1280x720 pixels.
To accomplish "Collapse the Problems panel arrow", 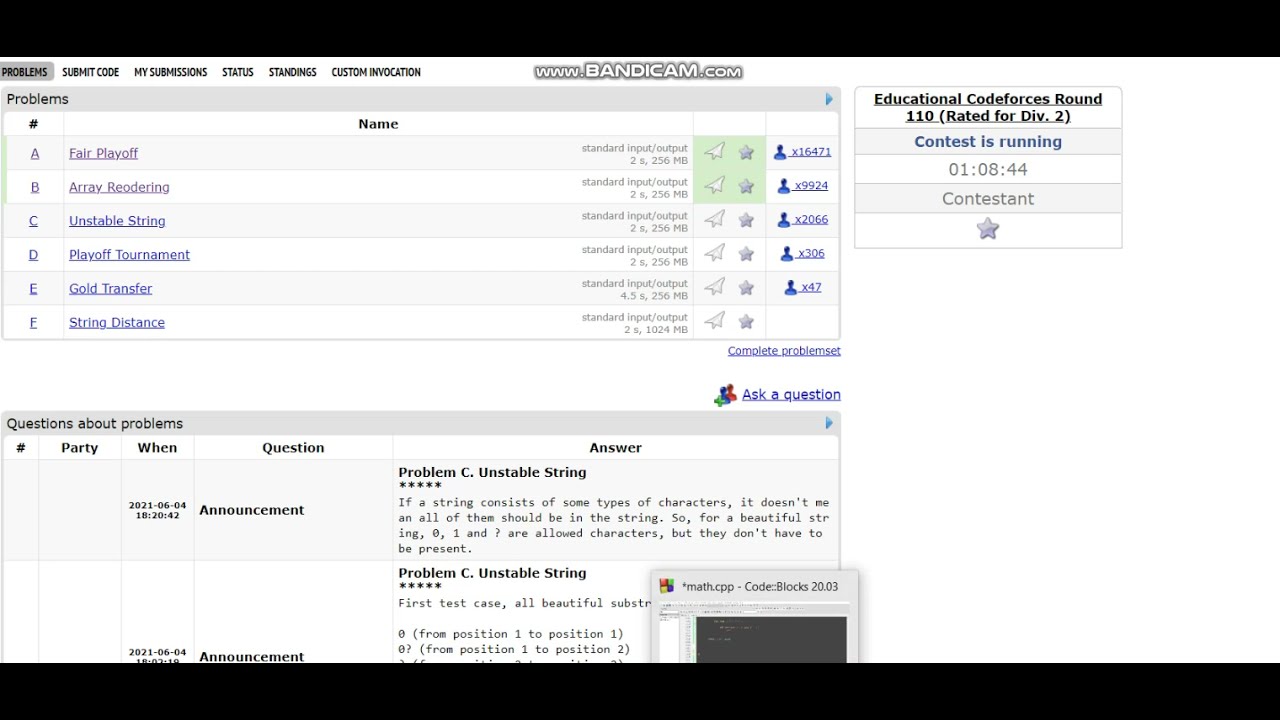I will 829,99.
